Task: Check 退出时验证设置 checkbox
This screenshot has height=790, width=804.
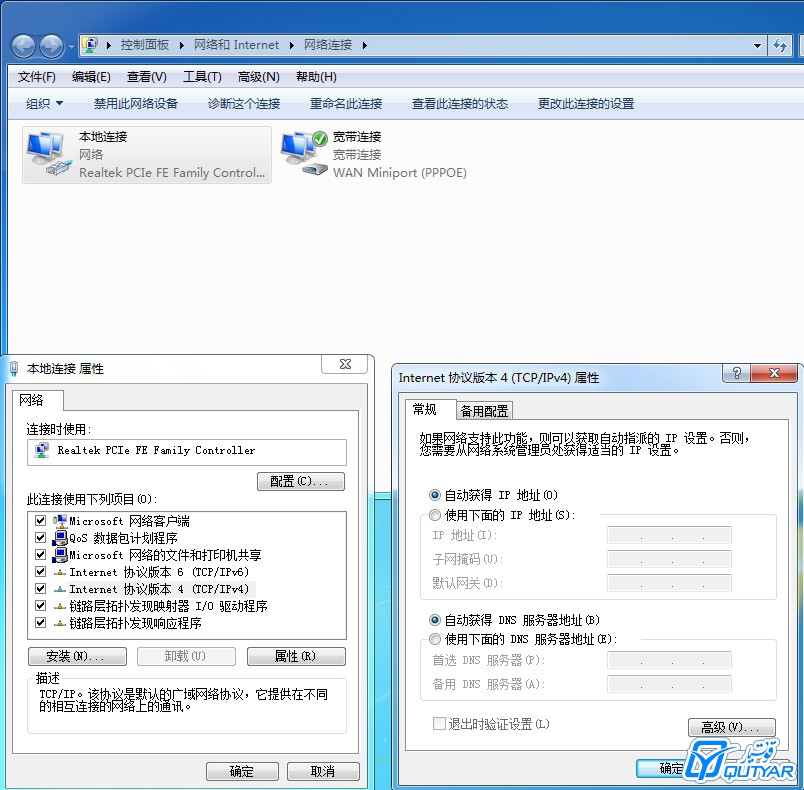Action: (439, 723)
